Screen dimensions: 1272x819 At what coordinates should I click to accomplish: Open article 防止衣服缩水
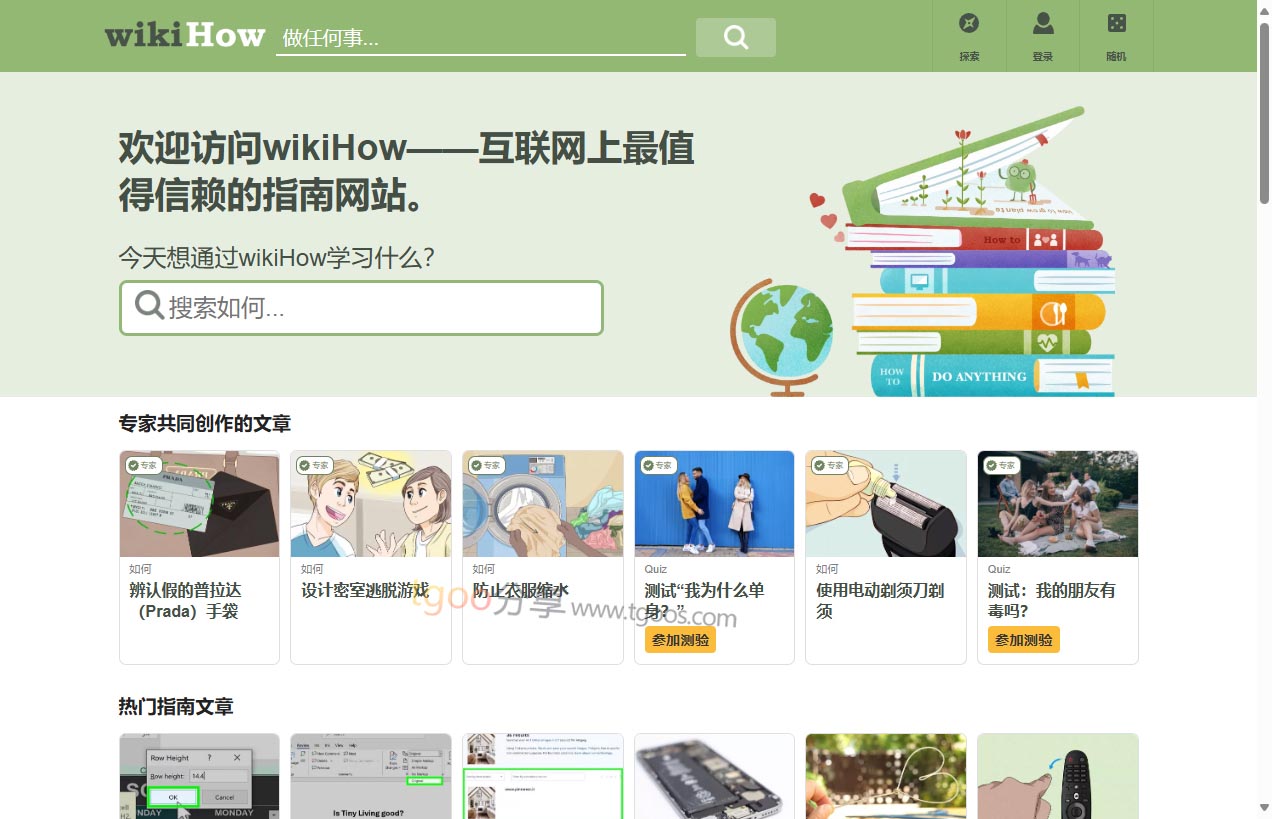520,590
